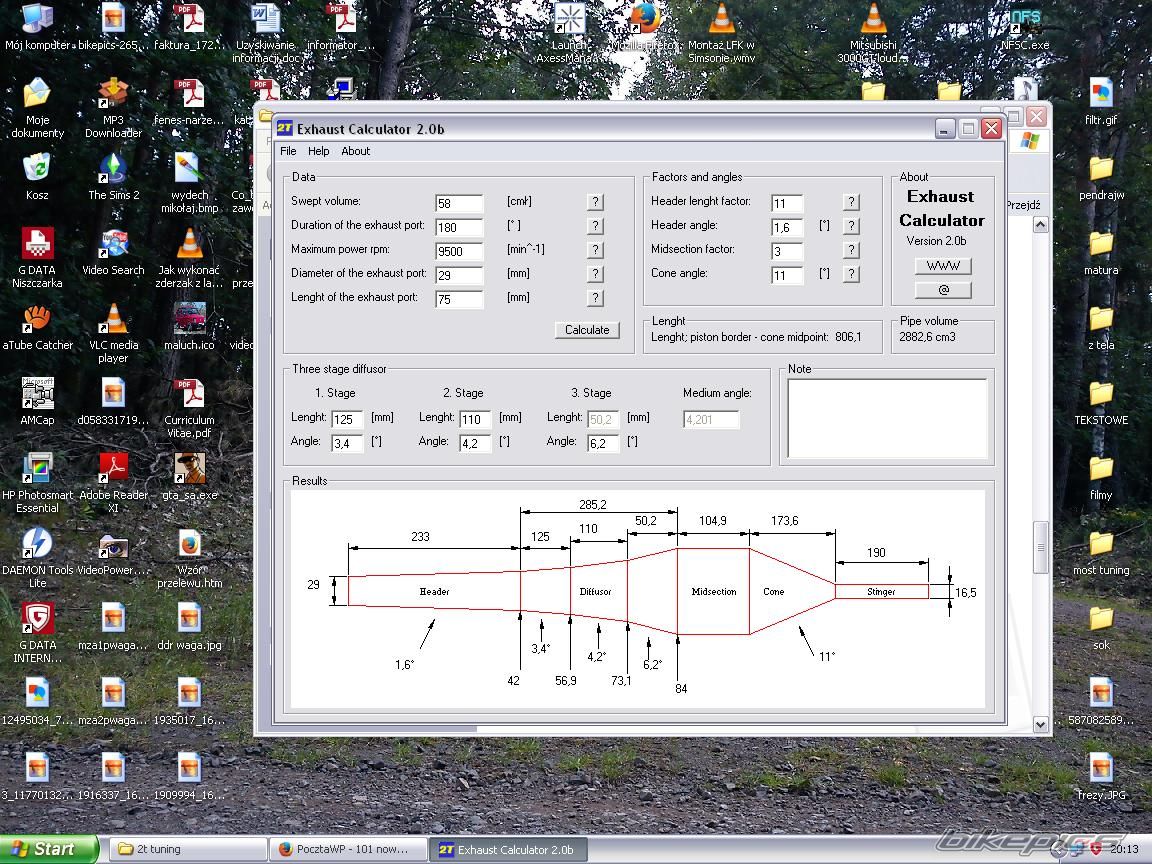Focus the 1. Stage Angle field

point(348,444)
